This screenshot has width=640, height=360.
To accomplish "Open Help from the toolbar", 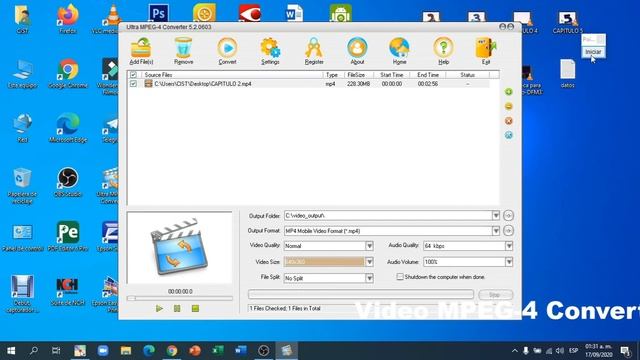I will tap(443, 51).
